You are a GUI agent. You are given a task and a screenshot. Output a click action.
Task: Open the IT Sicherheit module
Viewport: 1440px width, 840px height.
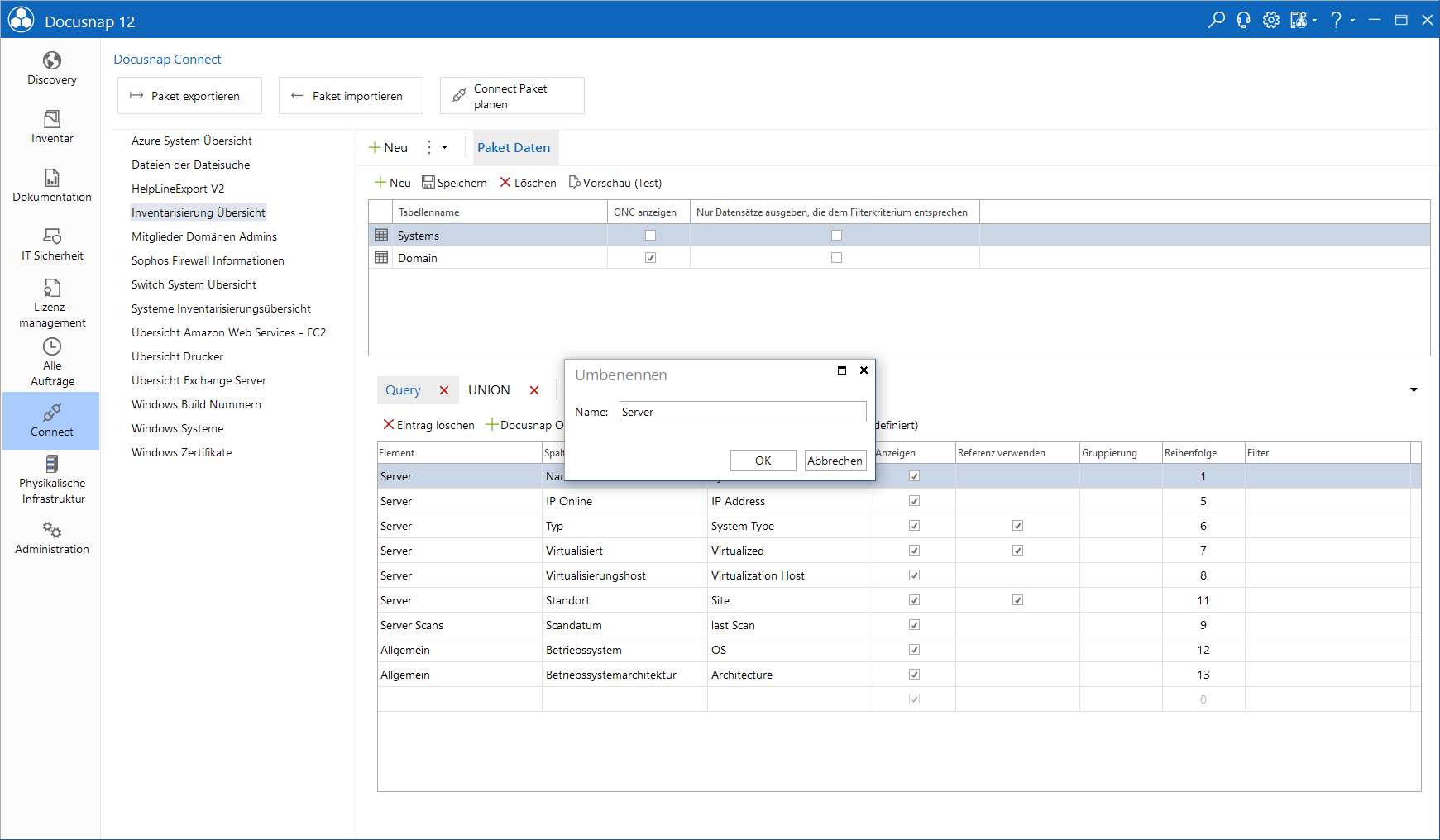point(51,244)
